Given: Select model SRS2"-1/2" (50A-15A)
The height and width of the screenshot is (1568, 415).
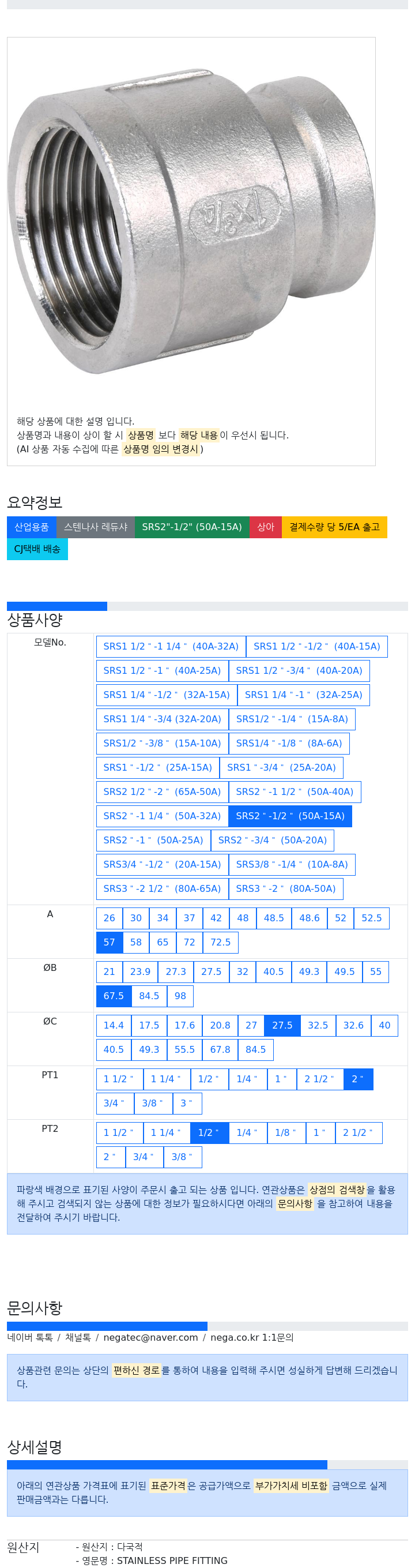Looking at the screenshot, I should (x=290, y=816).
